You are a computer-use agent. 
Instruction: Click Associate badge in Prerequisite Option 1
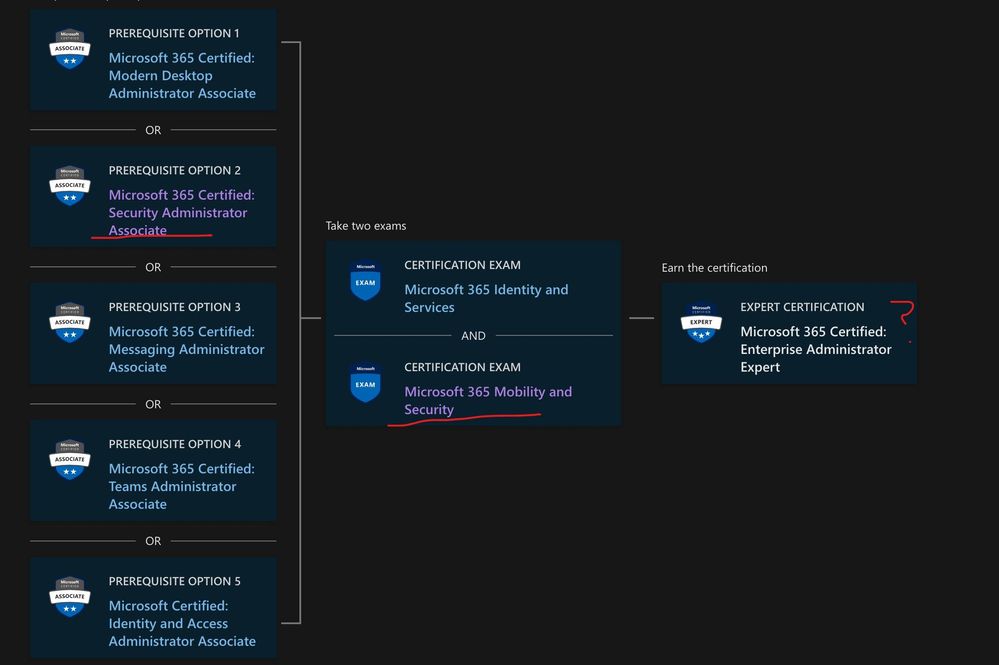69,48
